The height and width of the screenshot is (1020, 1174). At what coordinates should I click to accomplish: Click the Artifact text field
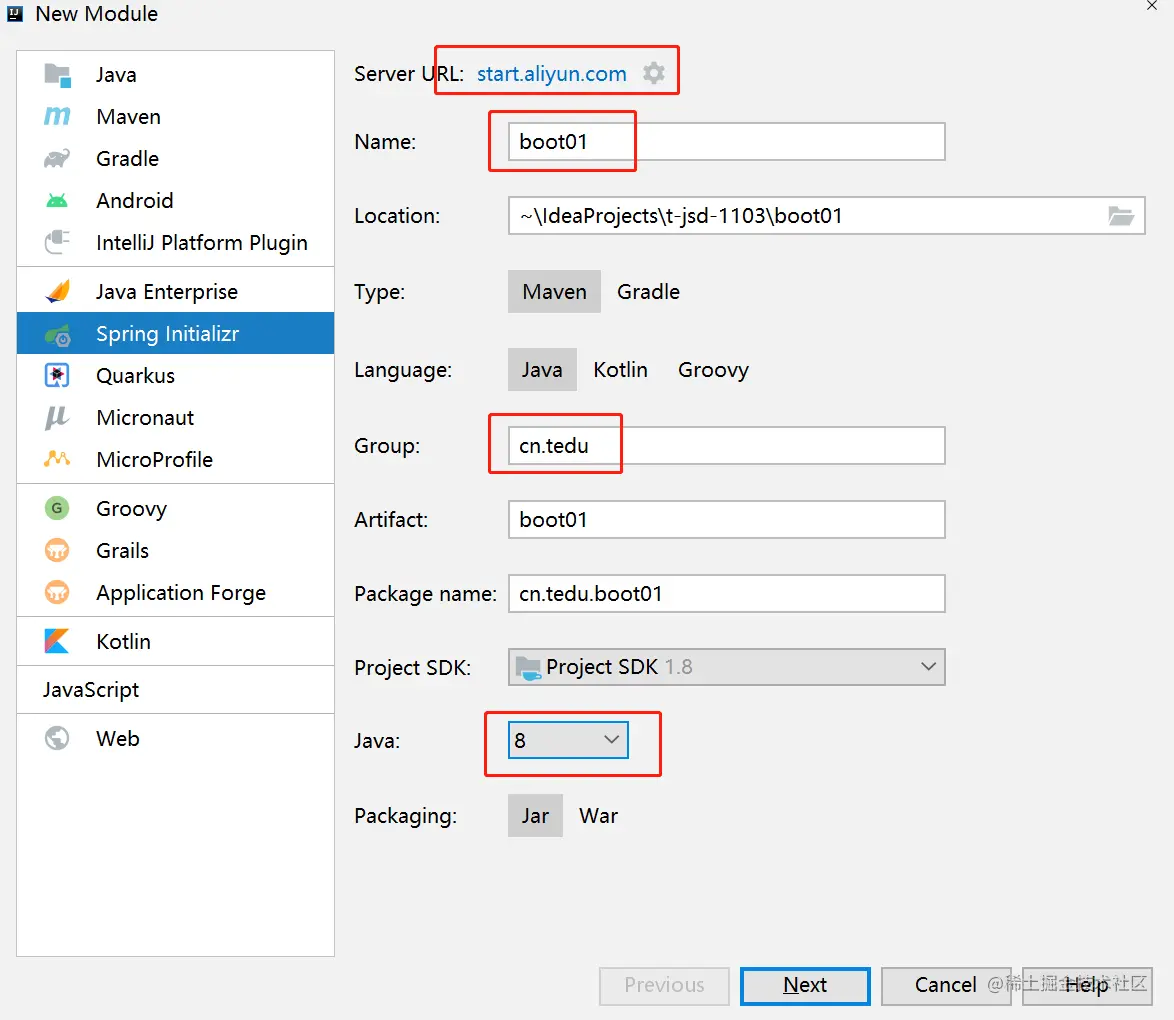click(x=726, y=520)
